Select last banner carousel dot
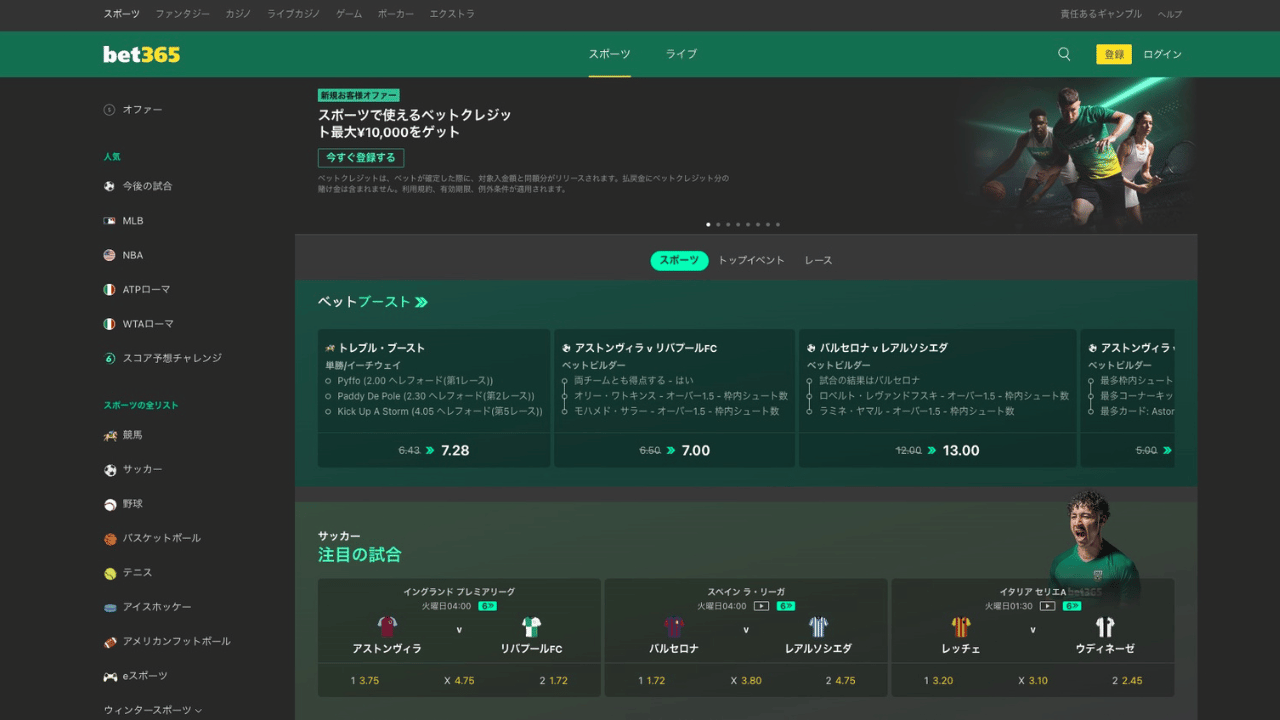Viewport: 1280px width, 720px height. coord(778,224)
